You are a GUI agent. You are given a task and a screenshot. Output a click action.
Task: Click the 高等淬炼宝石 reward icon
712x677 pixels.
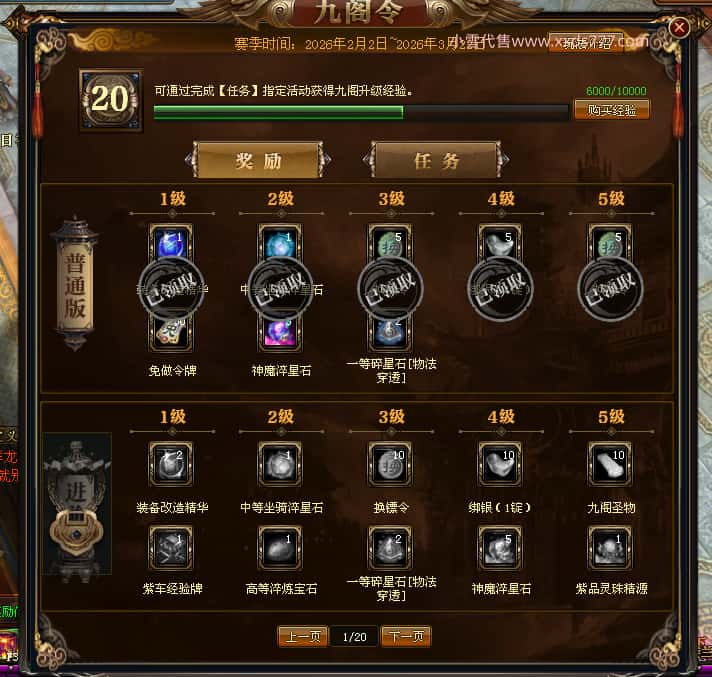[x=280, y=548]
